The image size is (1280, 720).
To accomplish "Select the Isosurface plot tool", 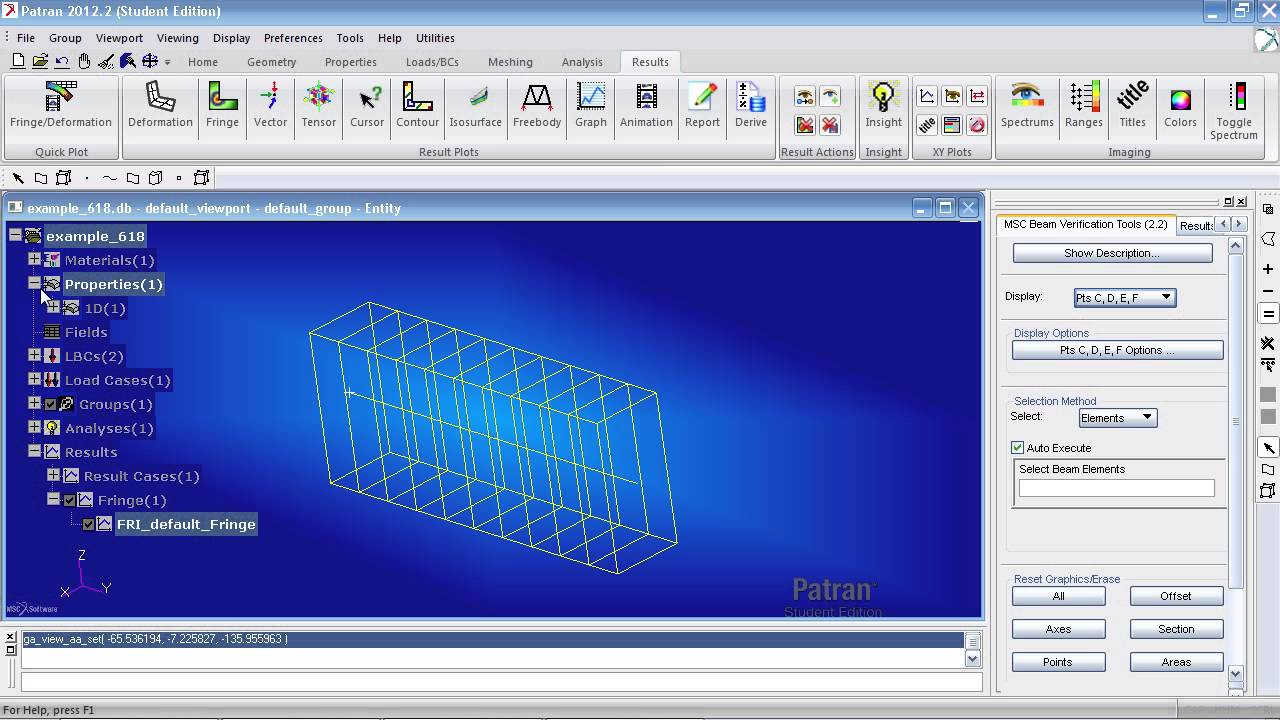I will (475, 106).
